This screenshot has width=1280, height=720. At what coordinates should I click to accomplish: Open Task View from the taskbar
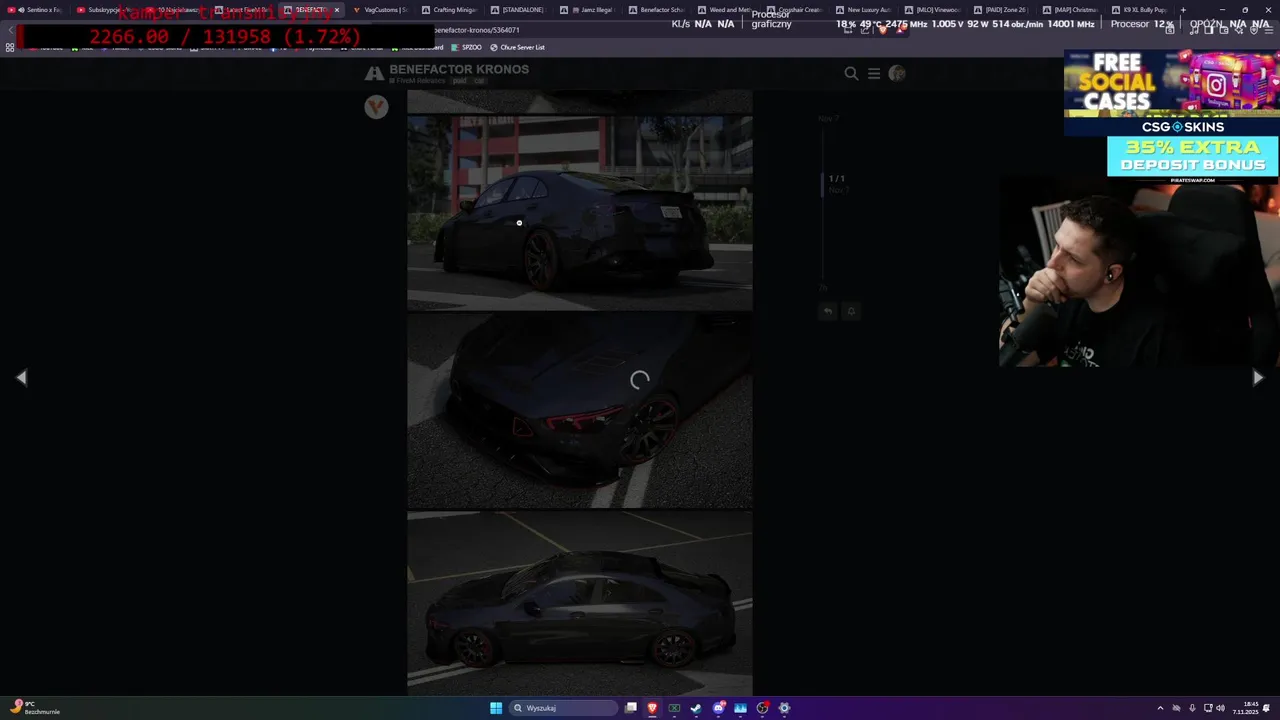[x=631, y=708]
